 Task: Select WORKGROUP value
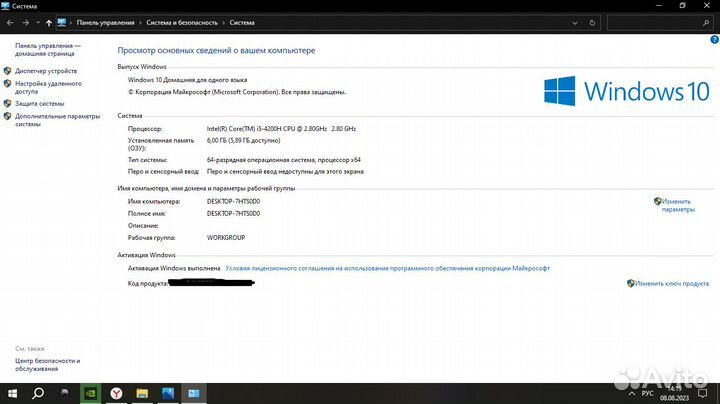[x=226, y=238]
